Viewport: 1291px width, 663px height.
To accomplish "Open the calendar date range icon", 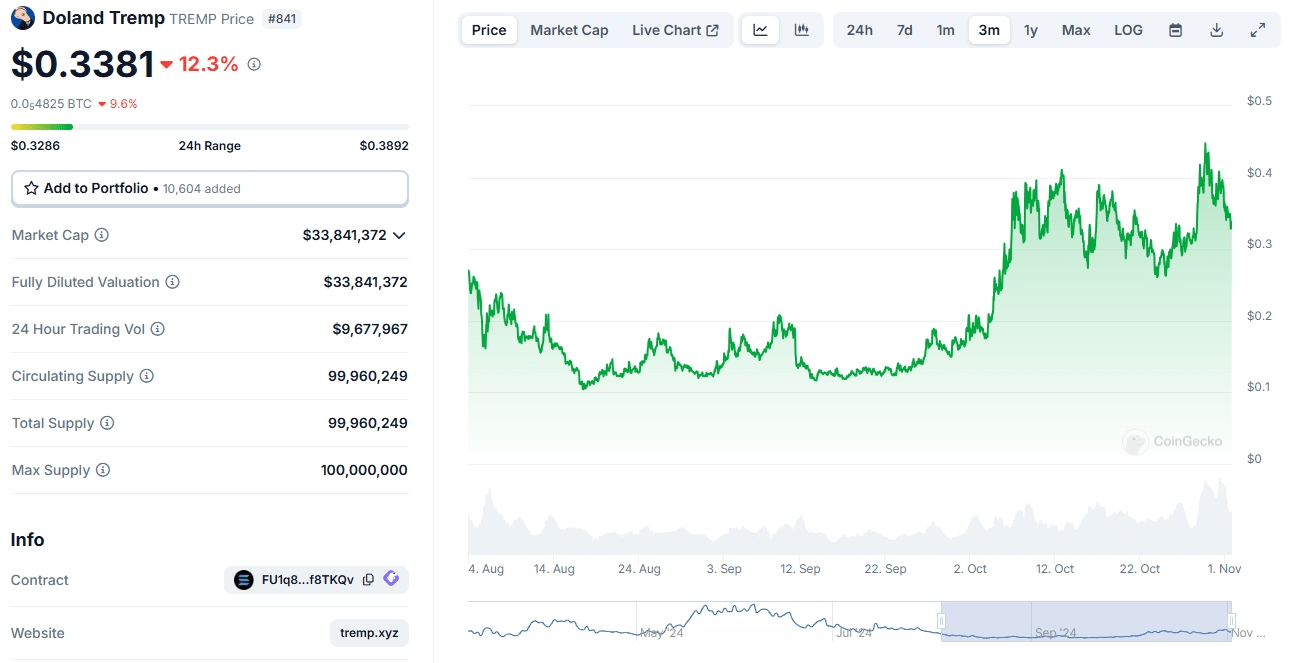I will 1174,30.
